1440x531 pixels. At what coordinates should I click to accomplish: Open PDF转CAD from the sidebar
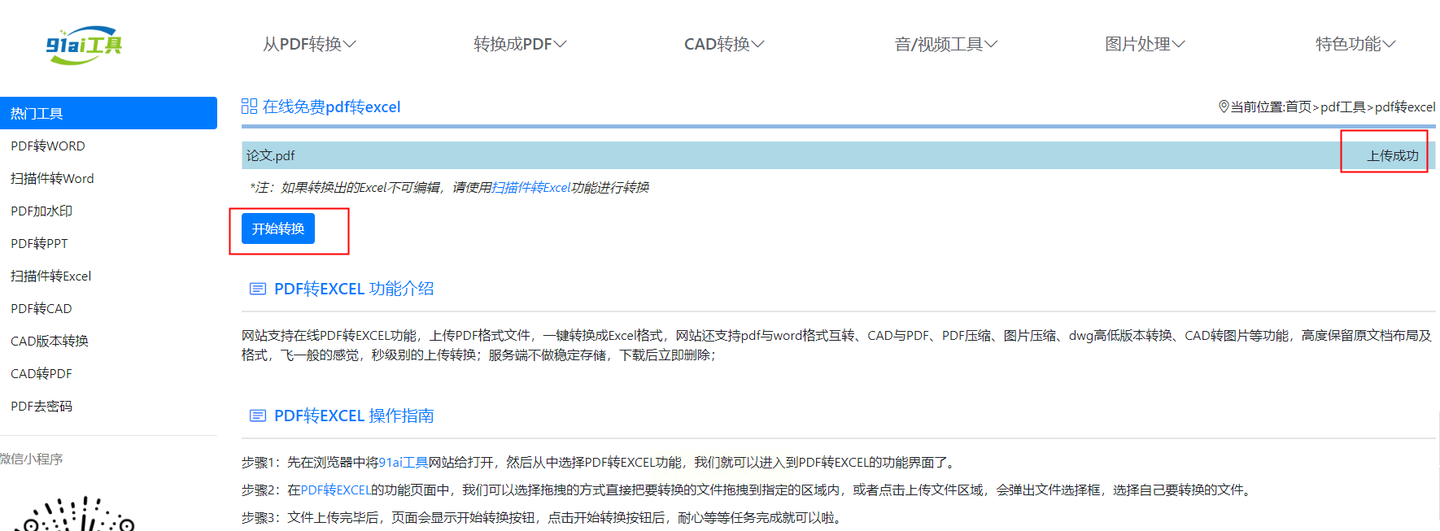pyautogui.click(x=41, y=309)
